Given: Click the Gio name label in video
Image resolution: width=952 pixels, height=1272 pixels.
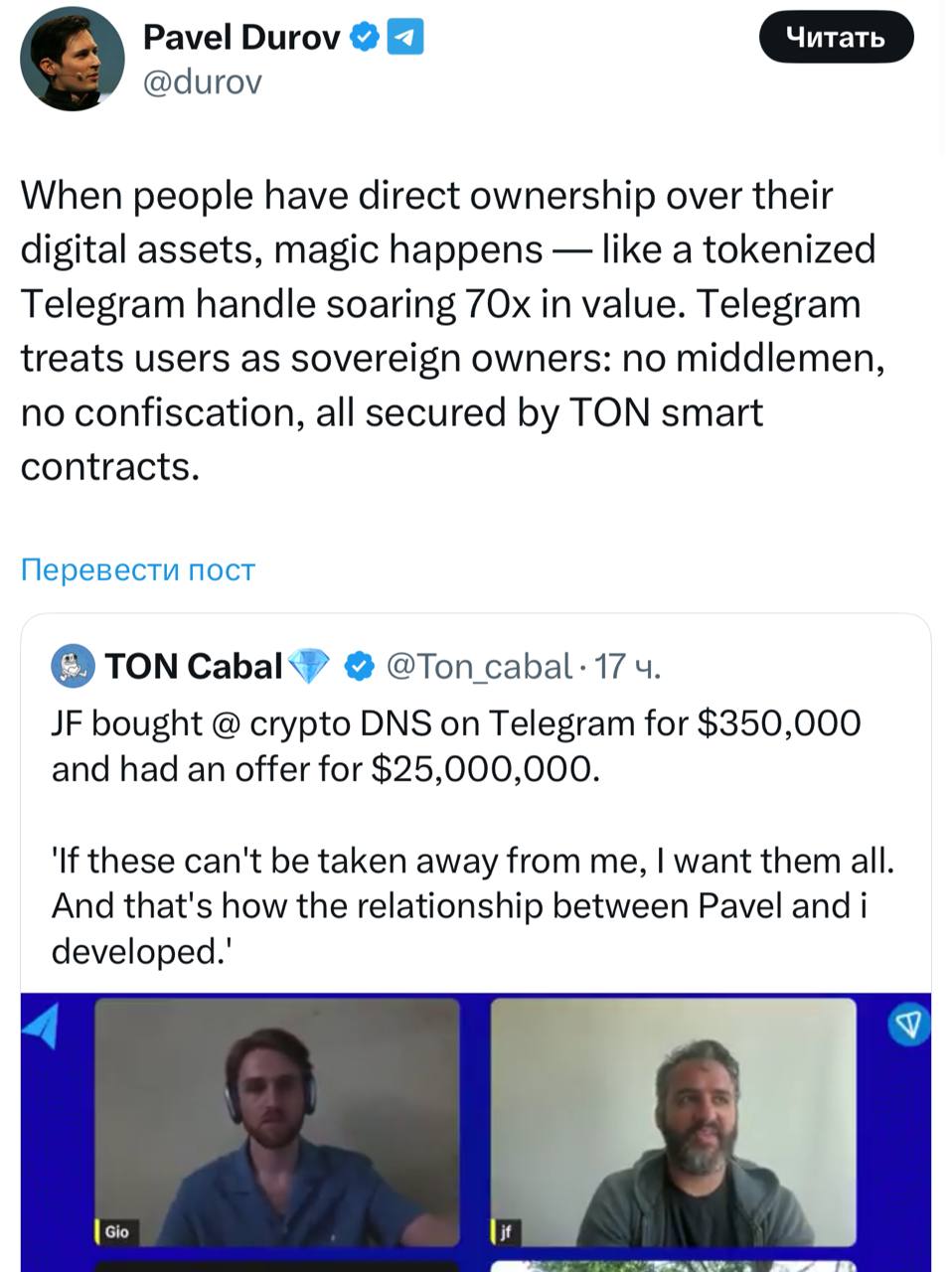Looking at the screenshot, I should pyautogui.click(x=115, y=1231).
